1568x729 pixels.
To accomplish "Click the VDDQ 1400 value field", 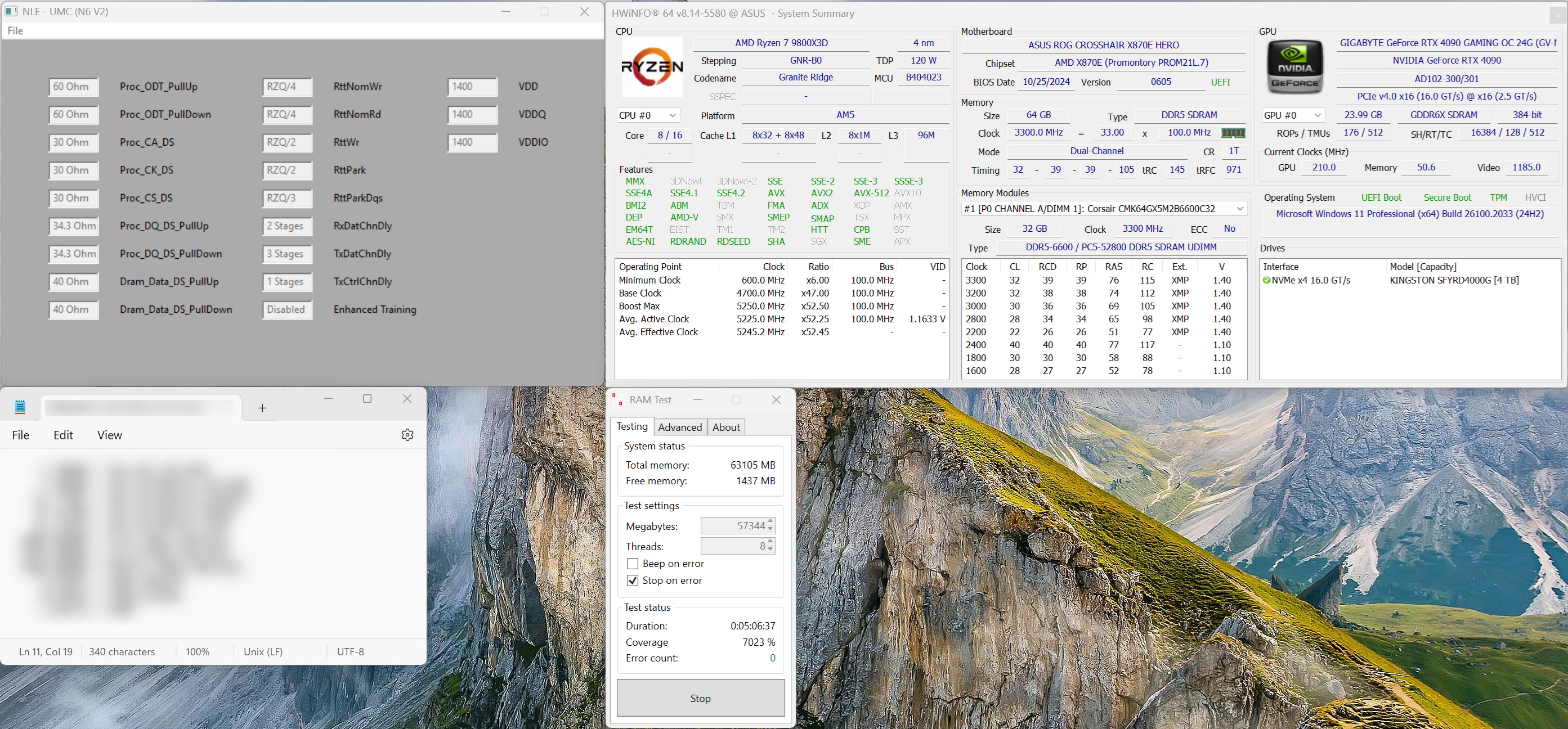I will [472, 115].
